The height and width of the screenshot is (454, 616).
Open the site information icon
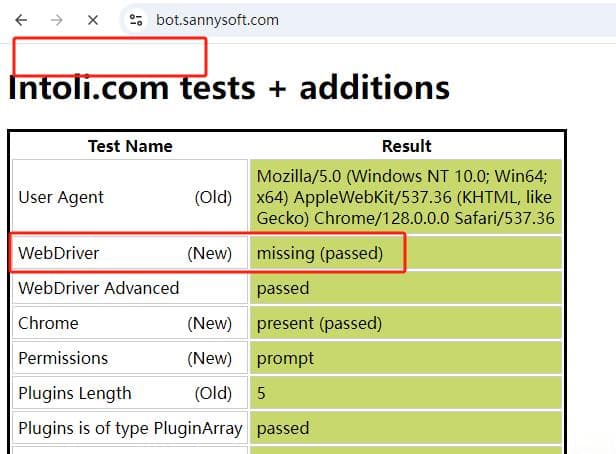tap(136, 20)
